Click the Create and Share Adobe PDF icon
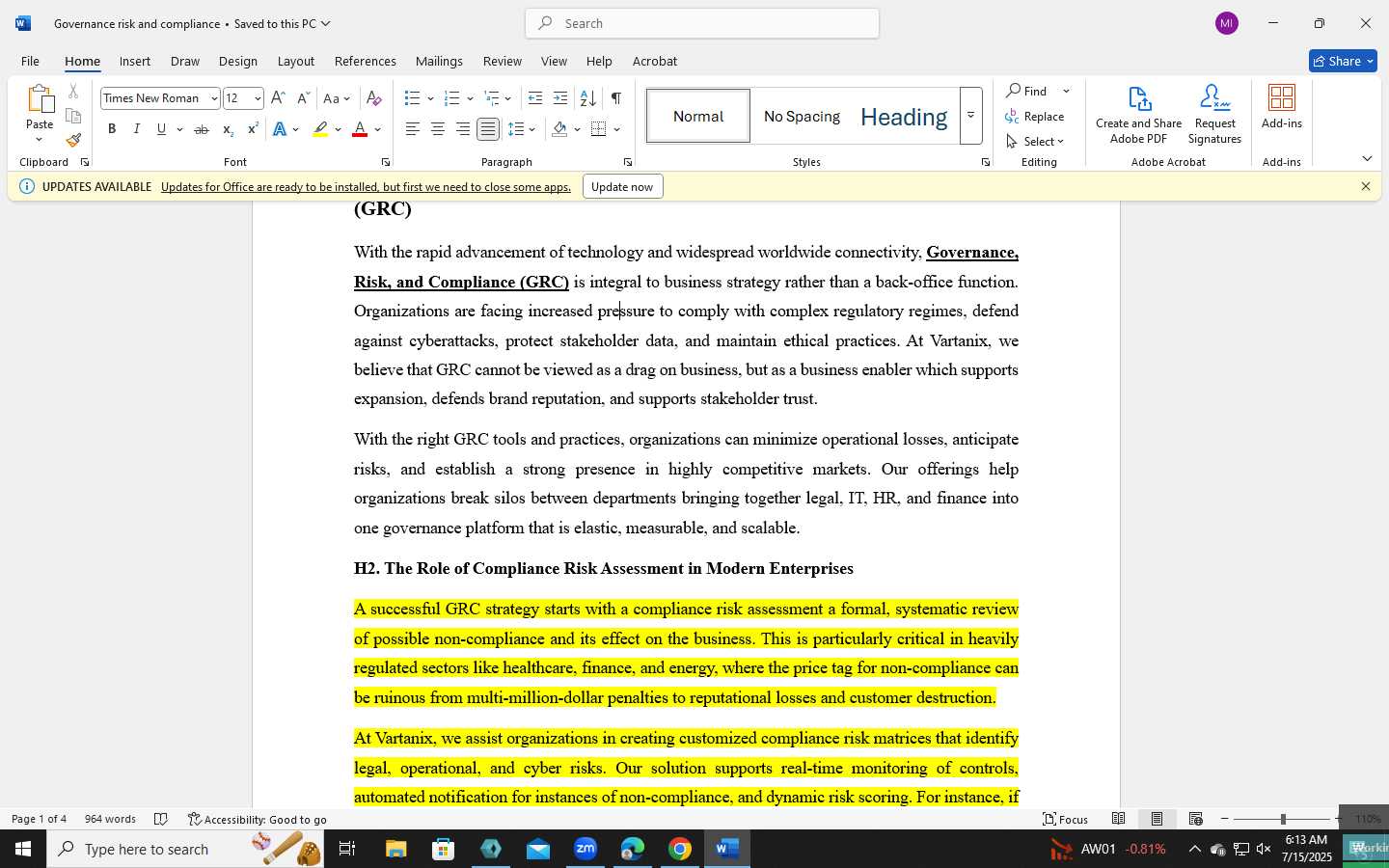 click(1139, 98)
